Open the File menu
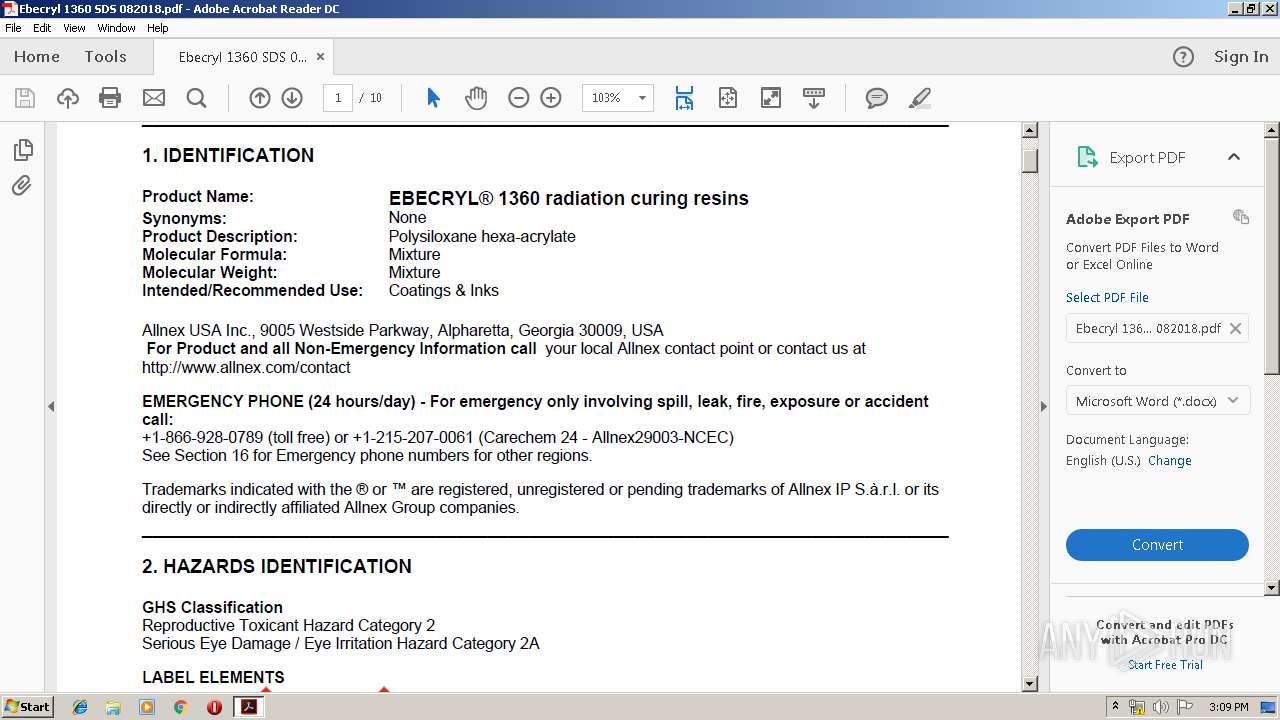The image size is (1280, 720). [x=13, y=28]
